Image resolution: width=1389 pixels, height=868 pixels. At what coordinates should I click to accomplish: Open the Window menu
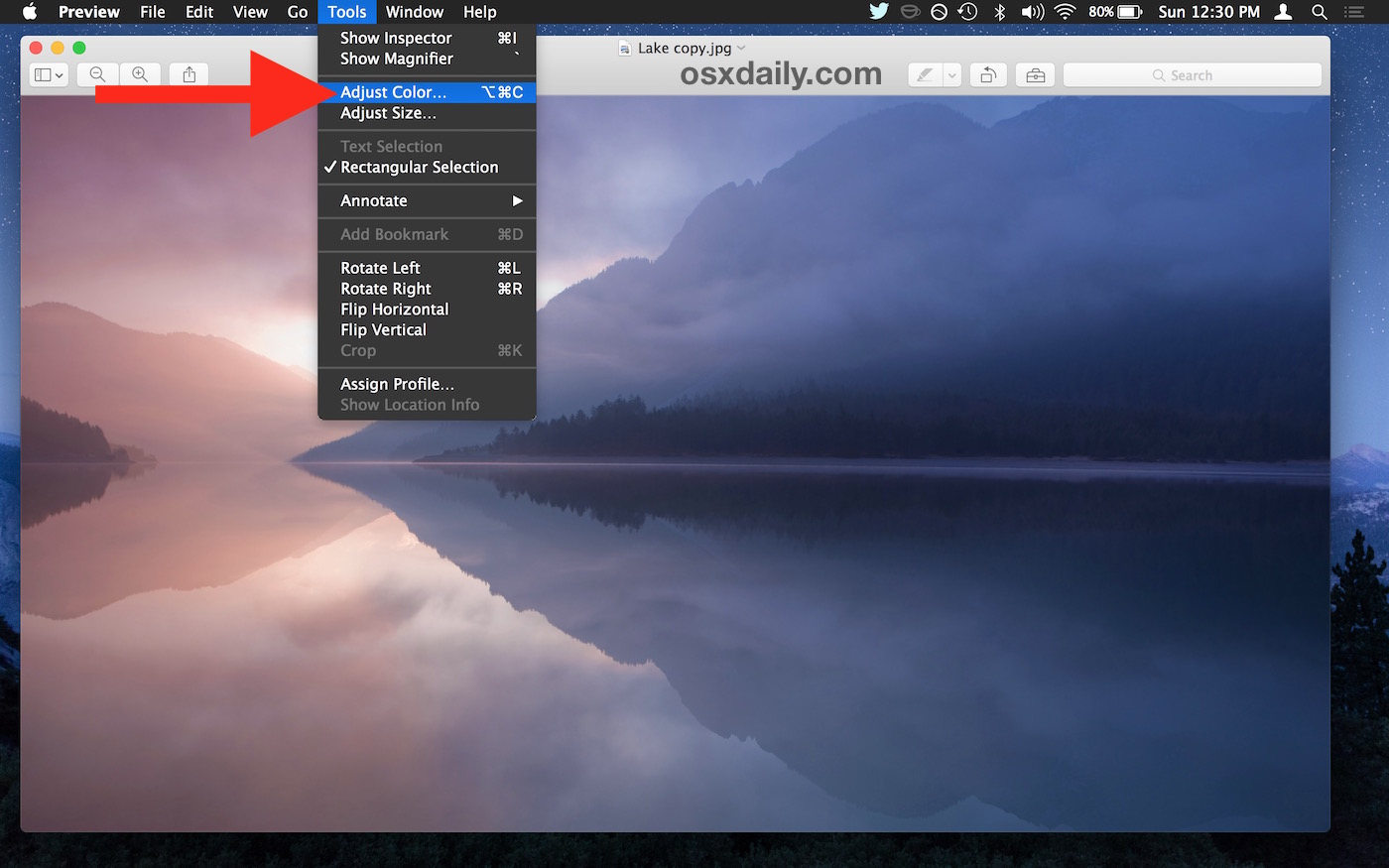tap(415, 12)
